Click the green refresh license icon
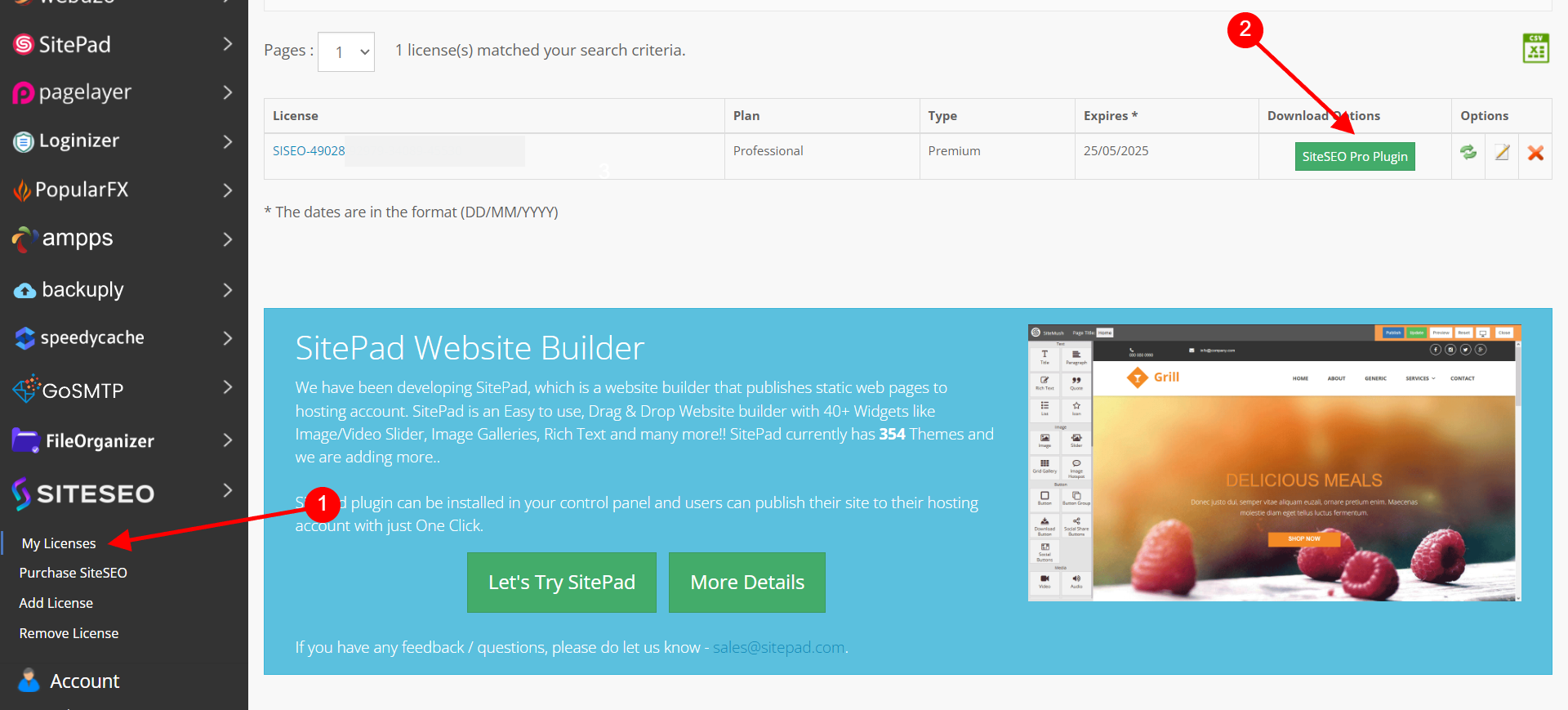The image size is (1568, 710). 1468,152
